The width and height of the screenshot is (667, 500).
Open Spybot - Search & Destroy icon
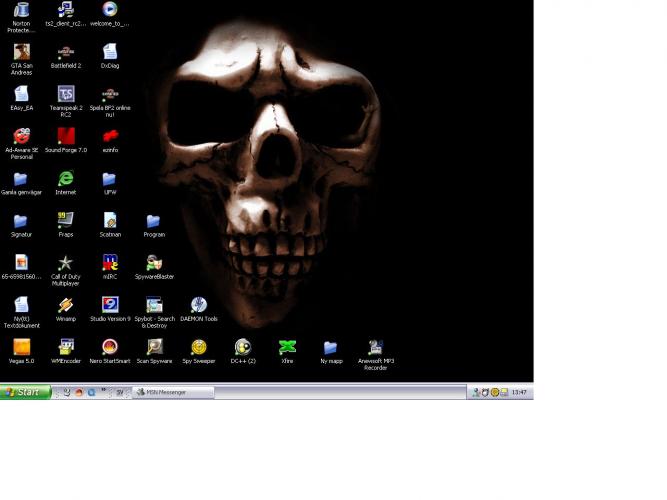click(154, 305)
